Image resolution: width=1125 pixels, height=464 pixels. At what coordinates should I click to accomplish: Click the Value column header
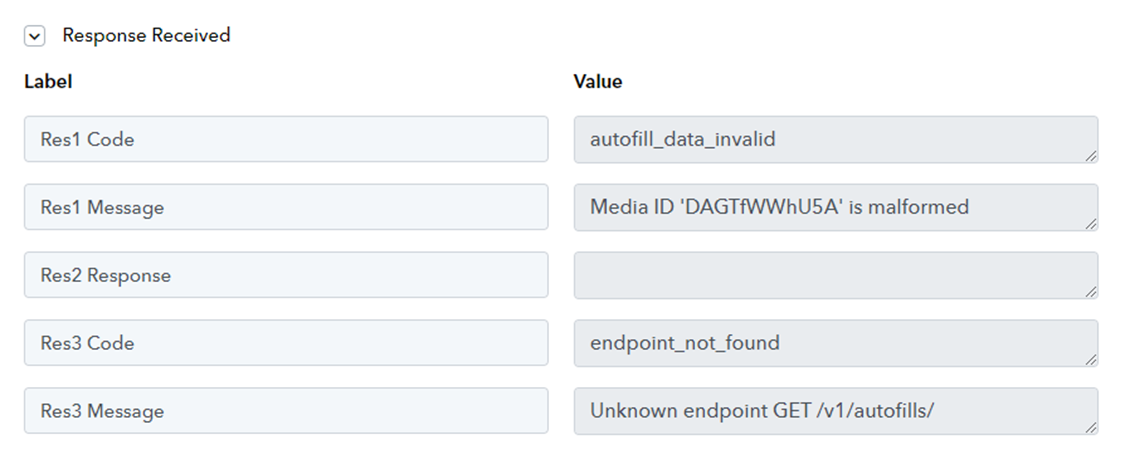(x=598, y=82)
